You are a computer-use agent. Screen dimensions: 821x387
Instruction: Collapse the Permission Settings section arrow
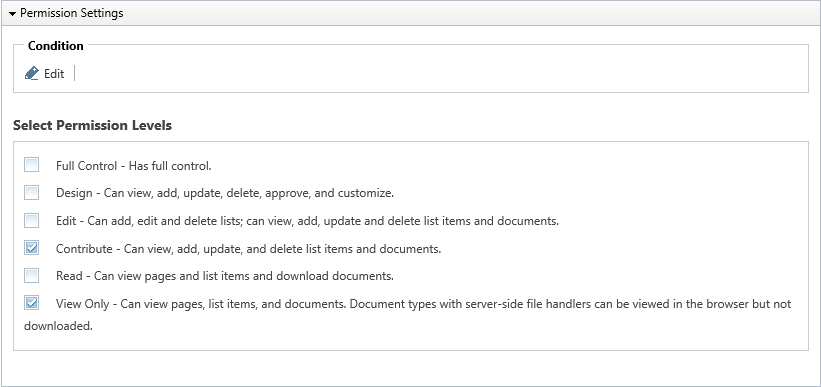(x=13, y=14)
